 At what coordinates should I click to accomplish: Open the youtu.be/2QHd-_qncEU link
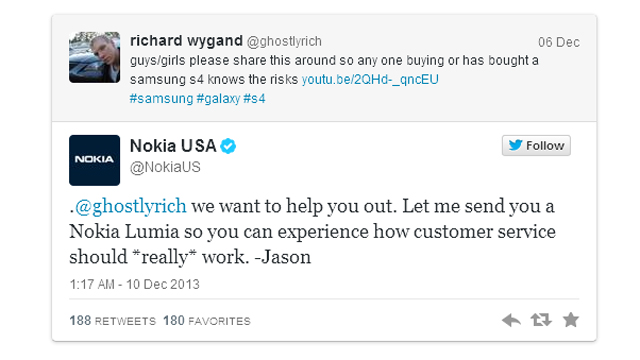[x=370, y=79]
